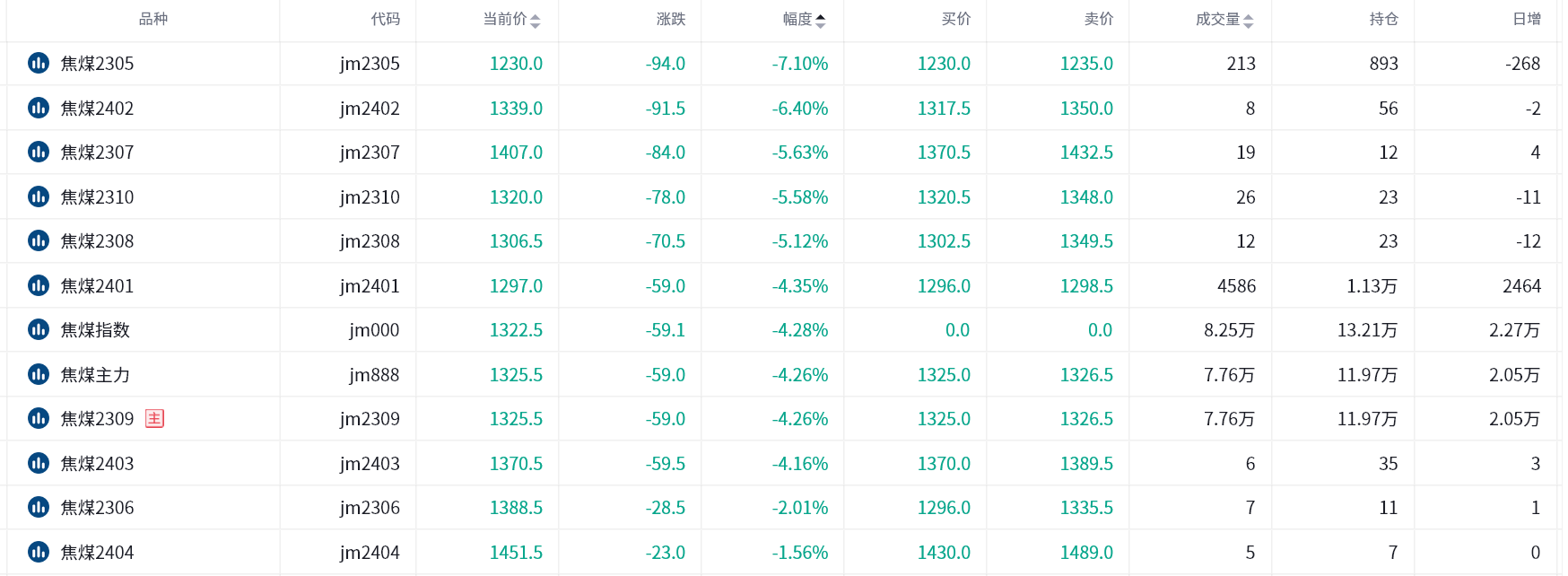Click the 品种 column header

coord(153,19)
